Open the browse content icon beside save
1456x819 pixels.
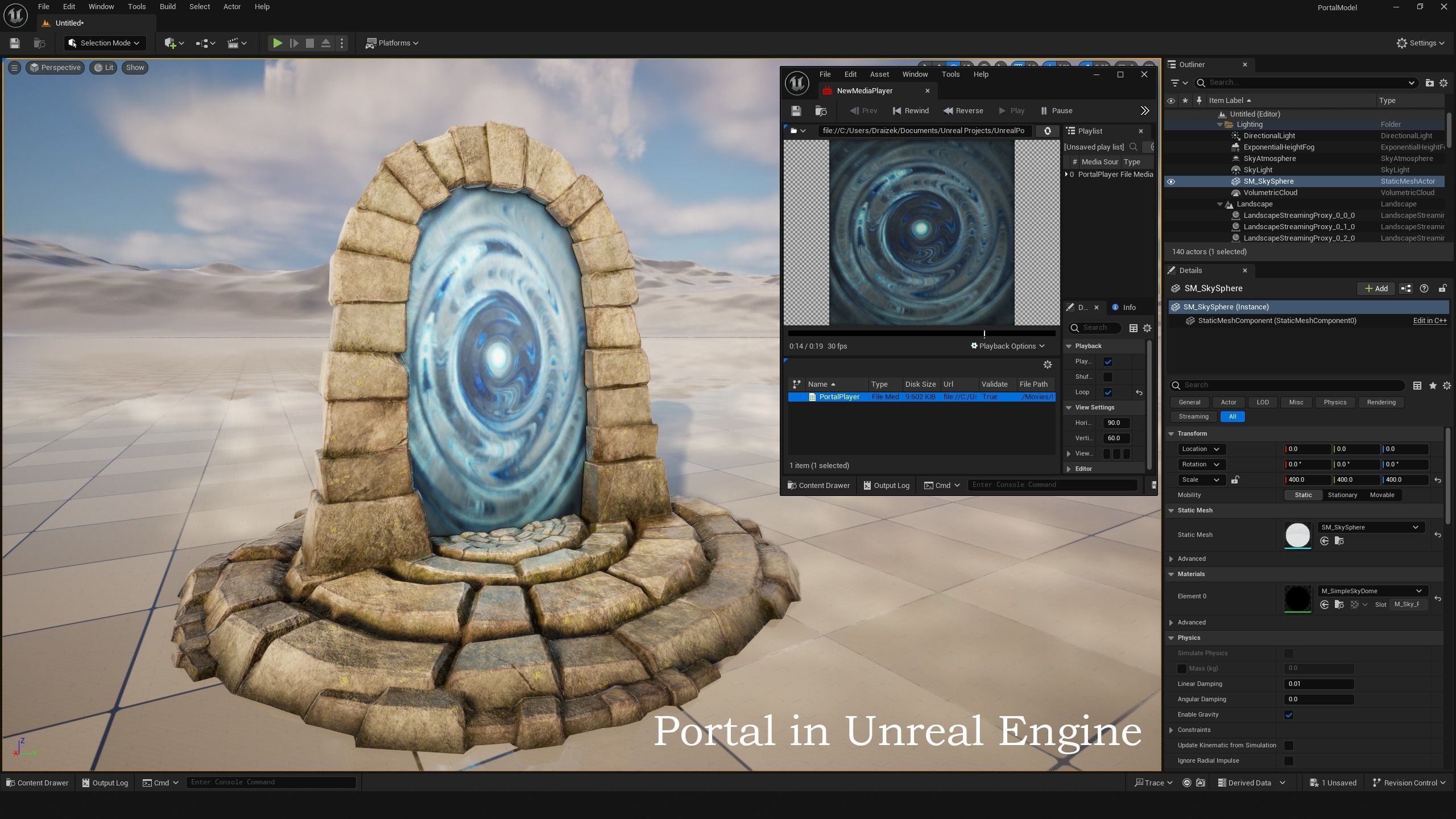[x=39, y=43]
